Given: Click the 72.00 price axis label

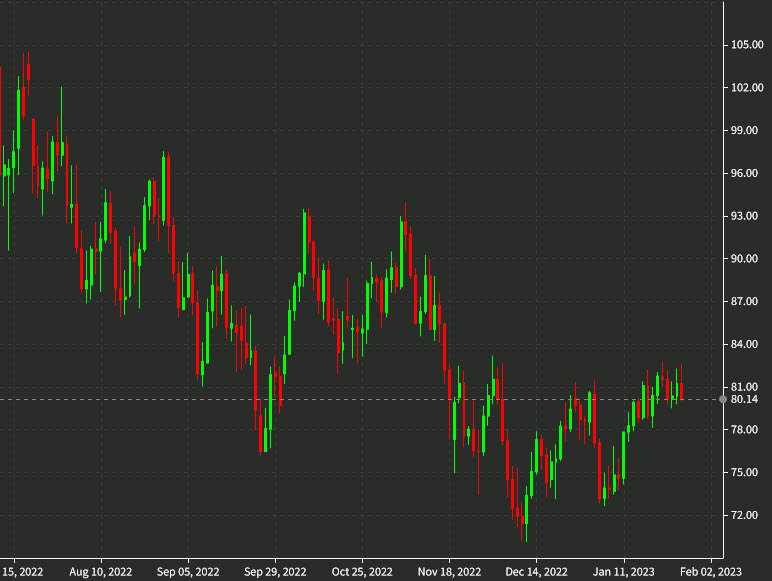Looking at the screenshot, I should click(744, 516).
